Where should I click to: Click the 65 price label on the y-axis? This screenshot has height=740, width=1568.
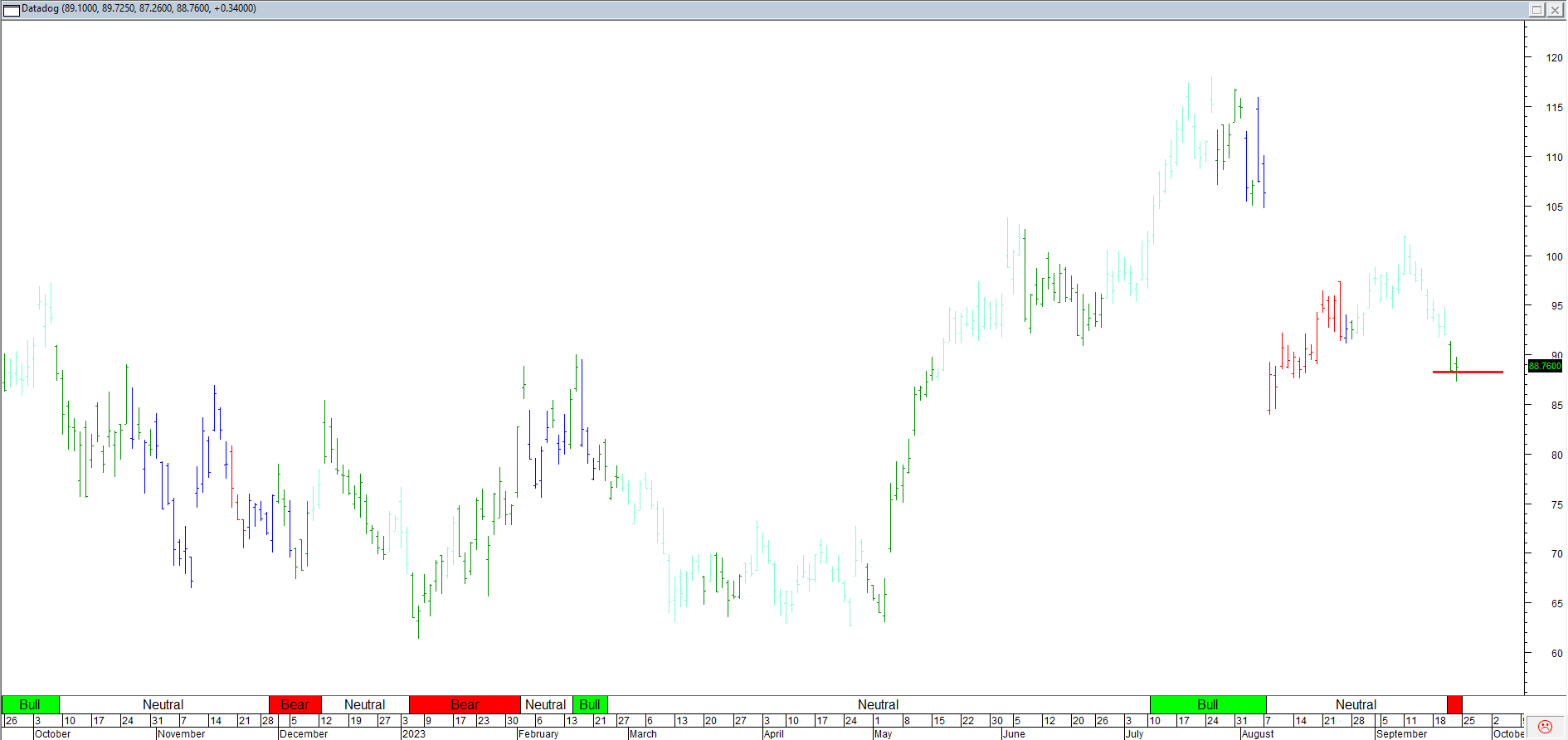tap(1556, 603)
